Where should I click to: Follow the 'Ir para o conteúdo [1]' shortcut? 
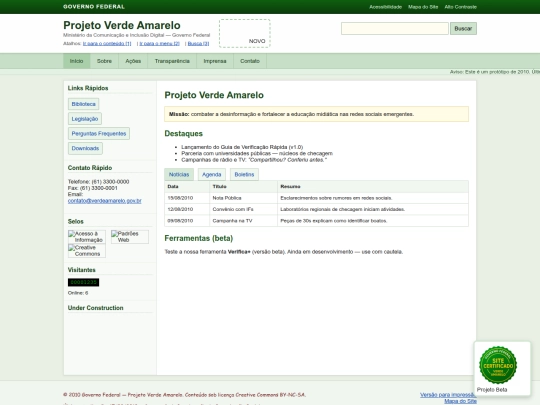(107, 43)
